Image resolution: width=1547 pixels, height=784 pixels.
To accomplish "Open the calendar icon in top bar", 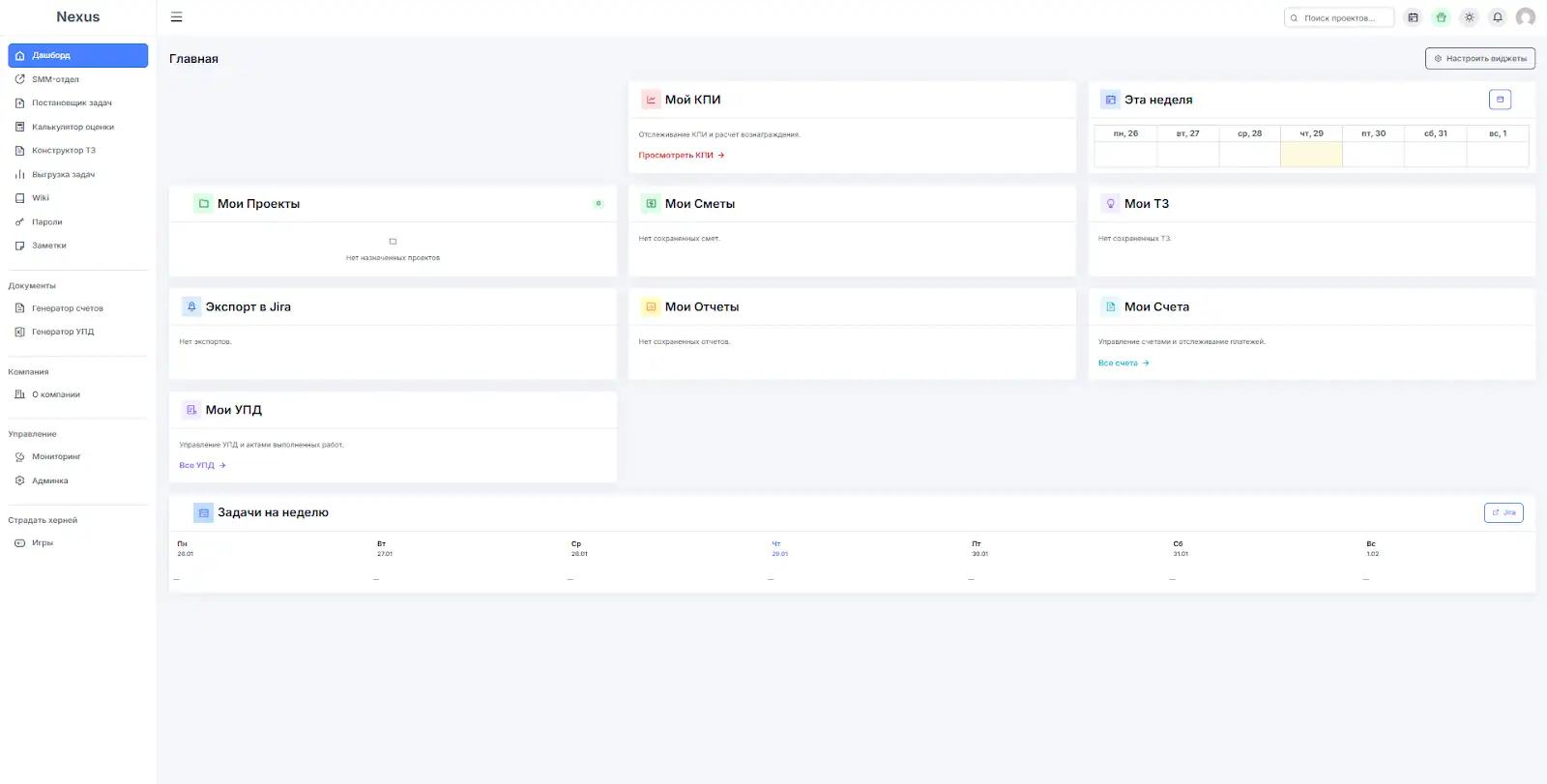I will 1413,17.
